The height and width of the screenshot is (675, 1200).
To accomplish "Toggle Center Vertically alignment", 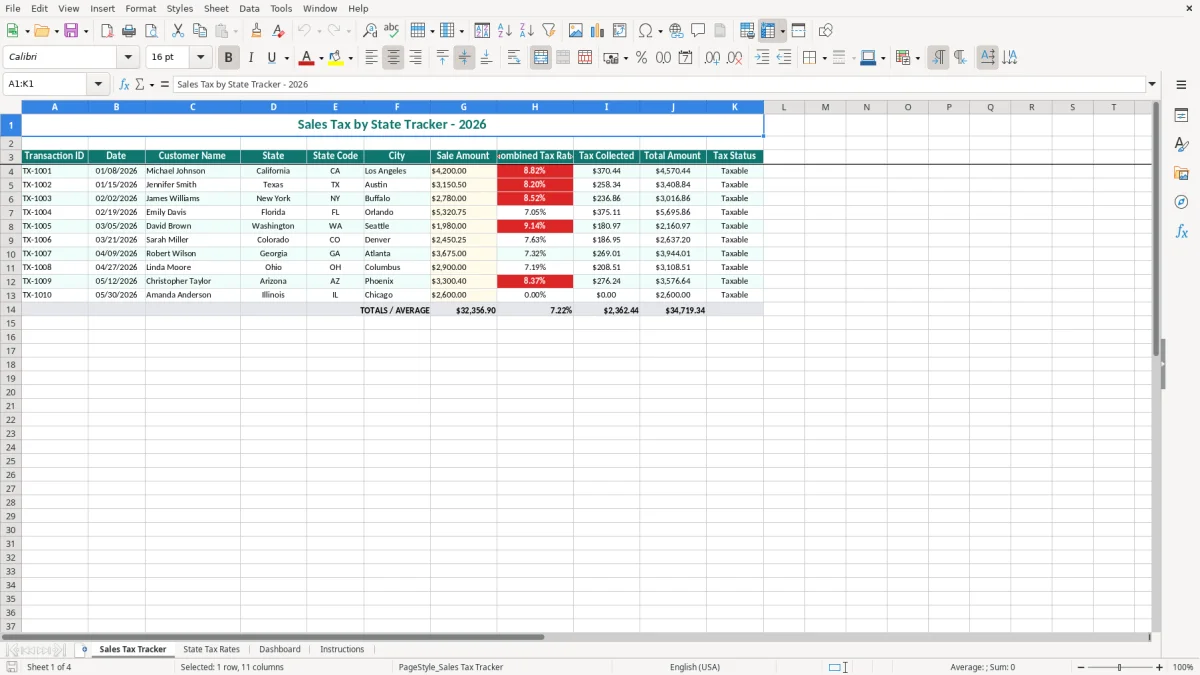I will tap(464, 58).
